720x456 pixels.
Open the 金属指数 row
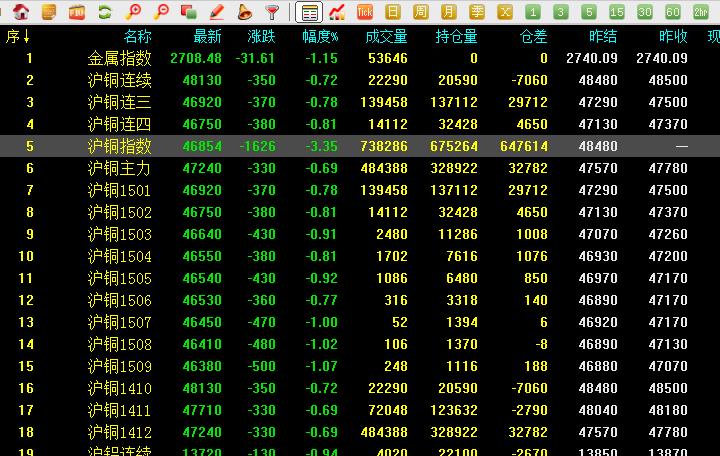(x=119, y=58)
